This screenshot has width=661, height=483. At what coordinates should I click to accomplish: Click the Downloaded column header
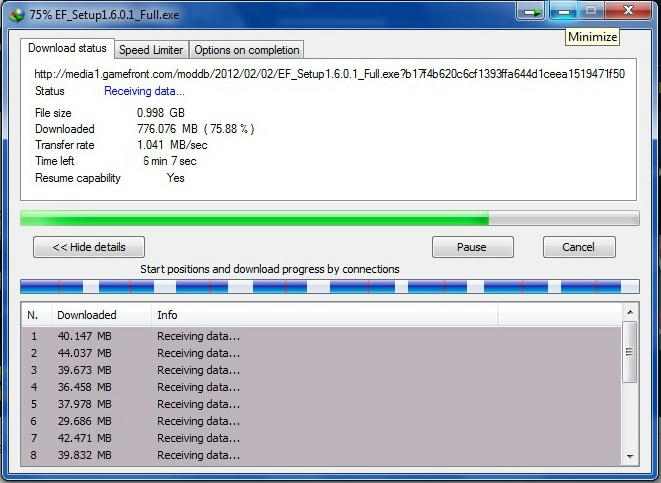(x=101, y=315)
